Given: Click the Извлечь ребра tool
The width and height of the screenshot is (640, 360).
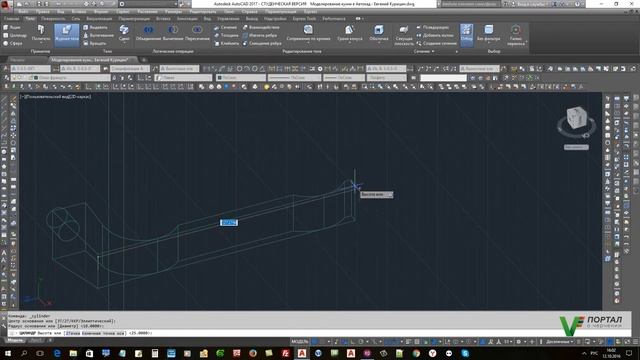Looking at the screenshot, I should 260,36.
